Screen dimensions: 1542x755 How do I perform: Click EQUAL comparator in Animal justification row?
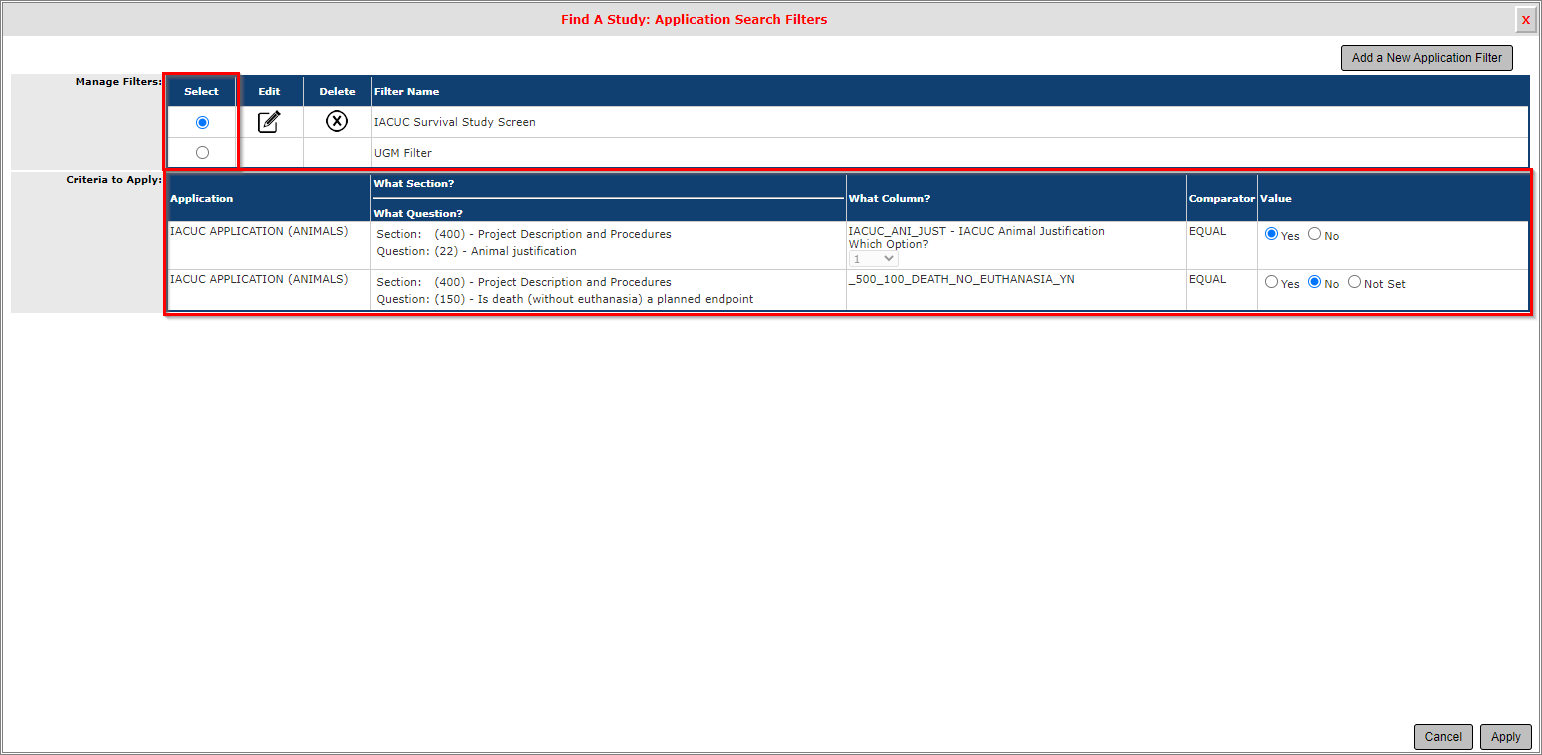click(x=1207, y=231)
